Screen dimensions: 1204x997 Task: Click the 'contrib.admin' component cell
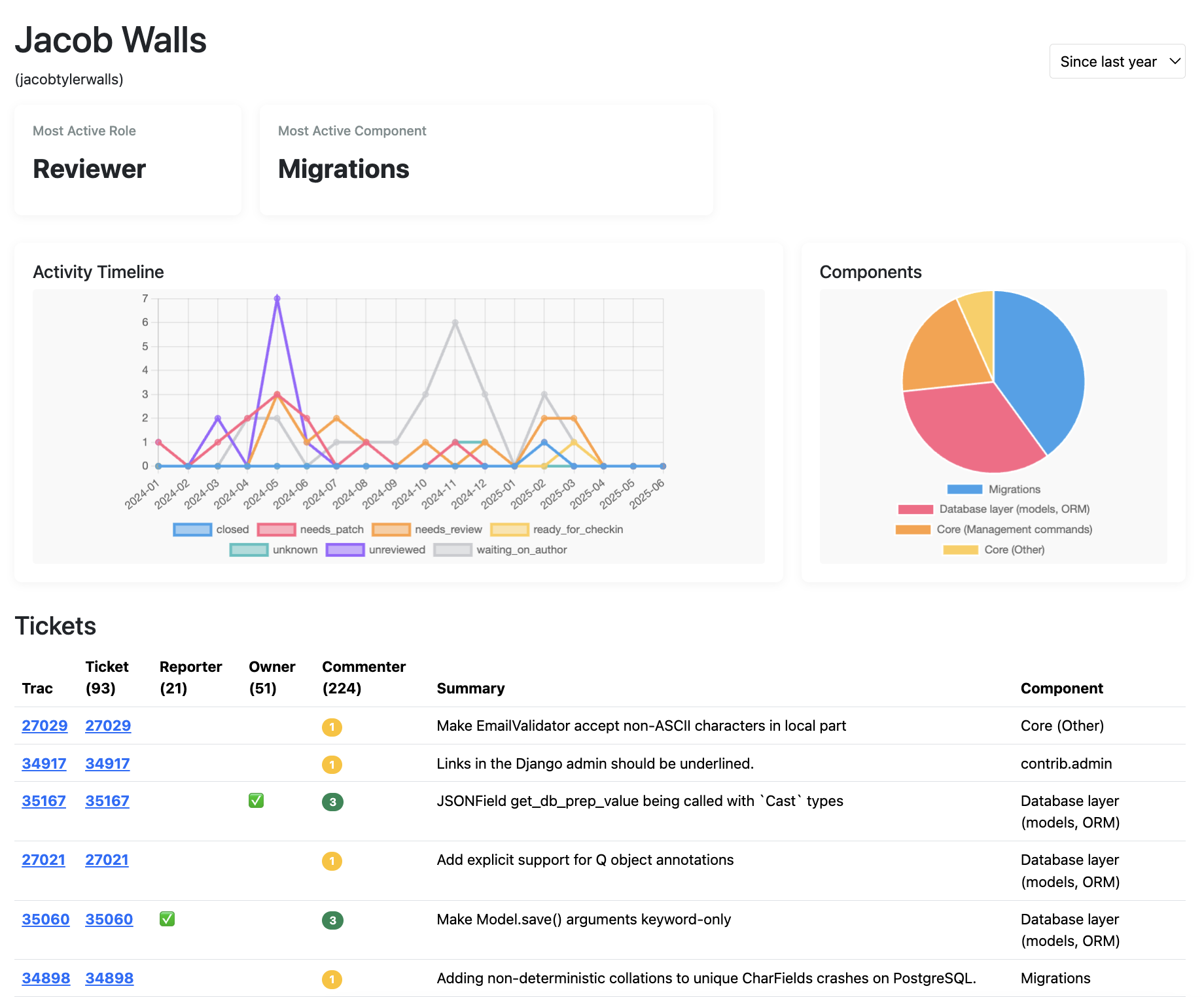1066,763
